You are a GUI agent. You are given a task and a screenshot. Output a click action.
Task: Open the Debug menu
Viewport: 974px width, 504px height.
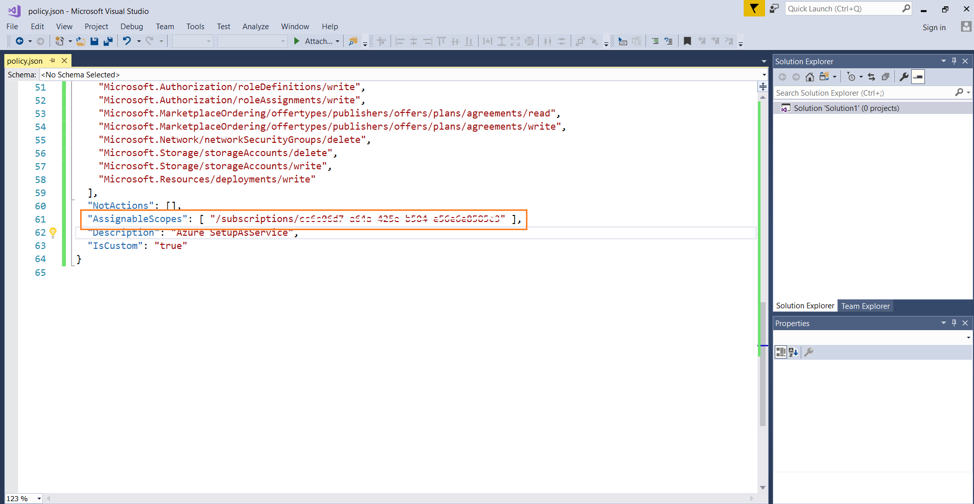tap(131, 27)
